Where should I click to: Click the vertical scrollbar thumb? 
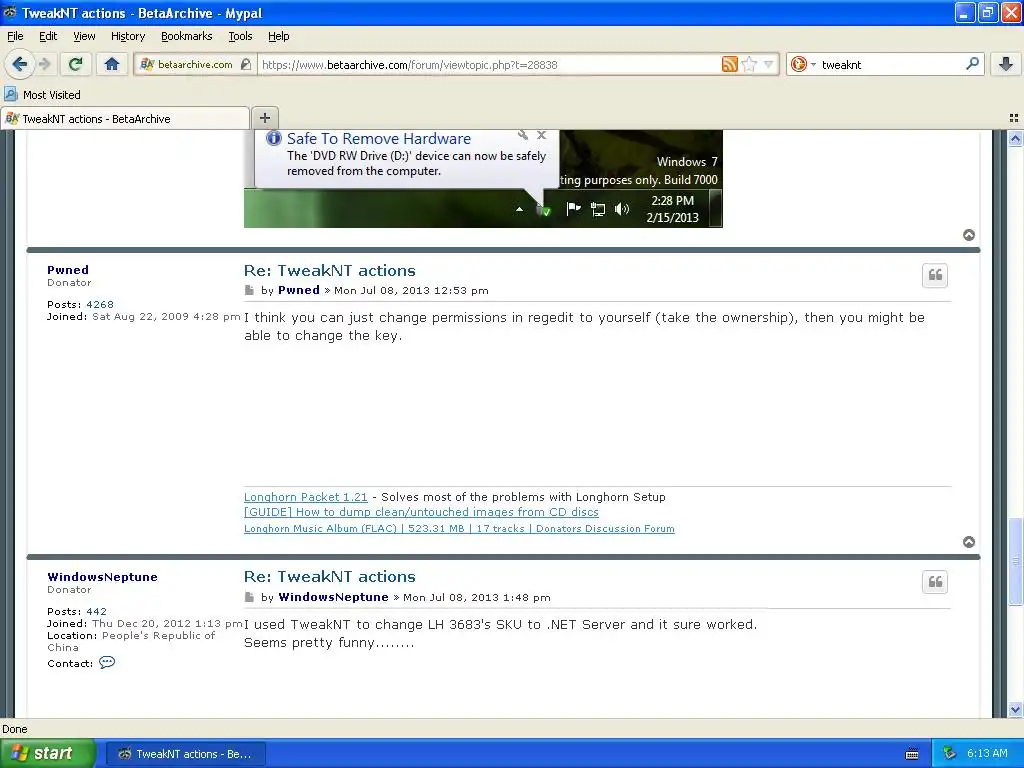pyautogui.click(x=1015, y=561)
